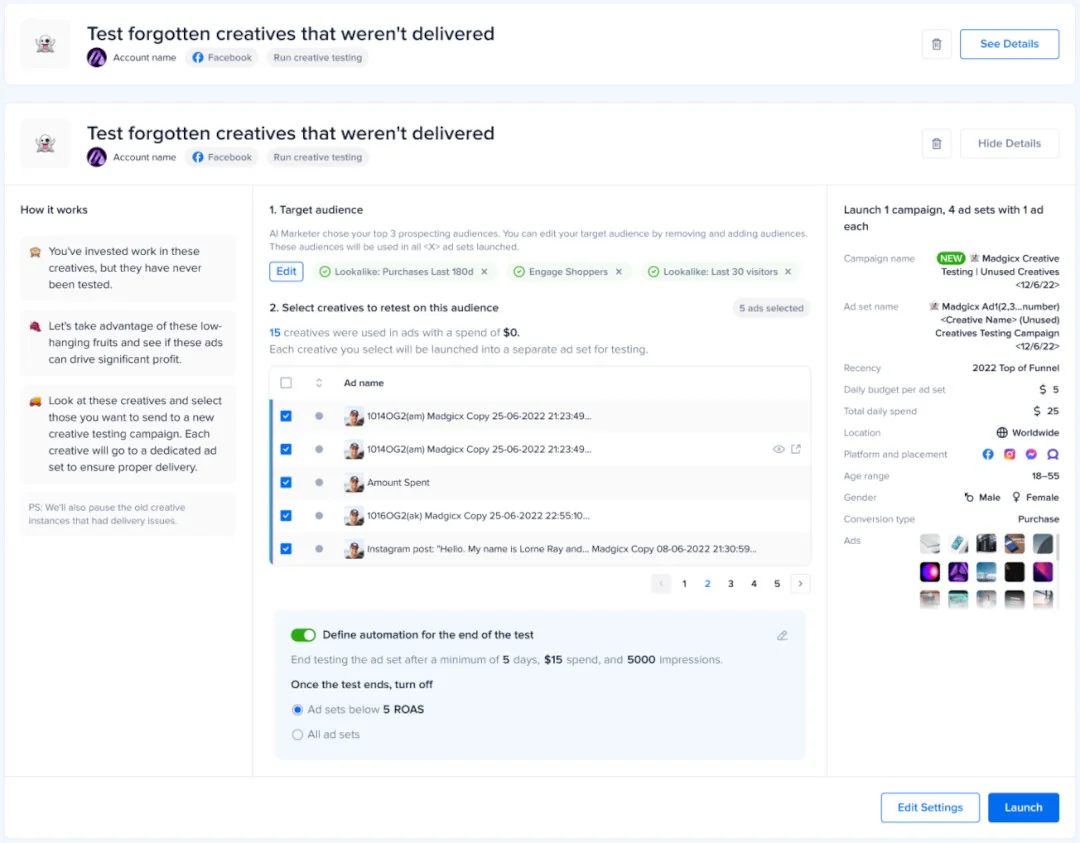The height and width of the screenshot is (843, 1080).
Task: Collapse the card with Hide Details
Action: (1009, 143)
